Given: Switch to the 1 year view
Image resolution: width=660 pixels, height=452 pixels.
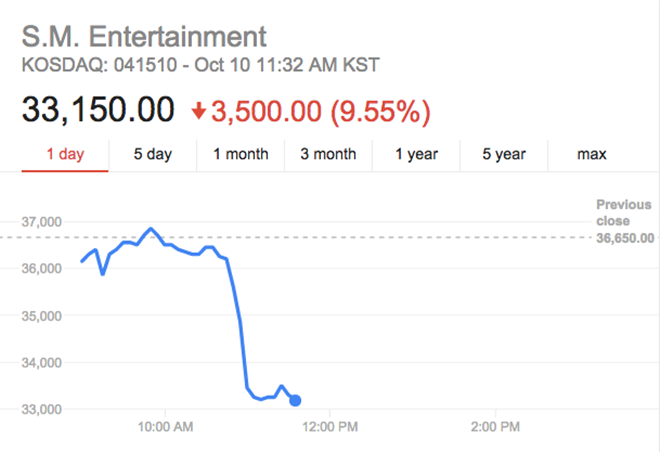Looking at the screenshot, I should (415, 155).
